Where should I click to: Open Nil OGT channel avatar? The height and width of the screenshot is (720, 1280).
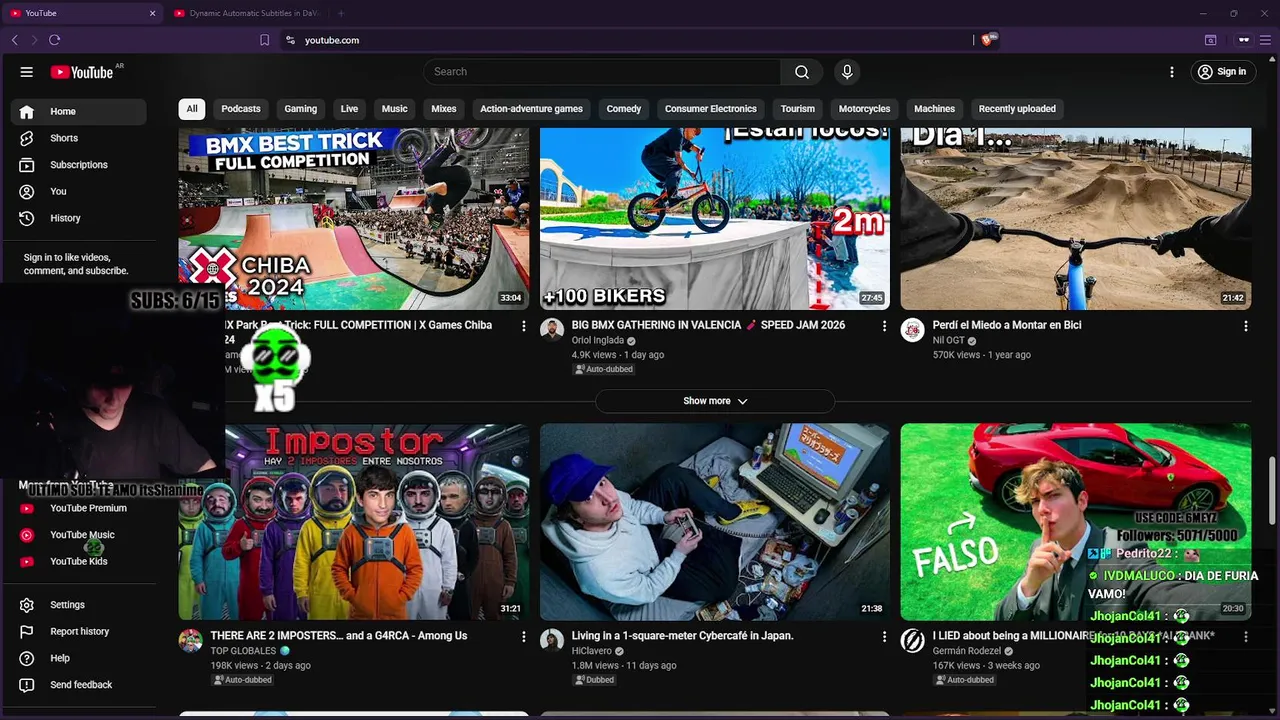(x=913, y=330)
